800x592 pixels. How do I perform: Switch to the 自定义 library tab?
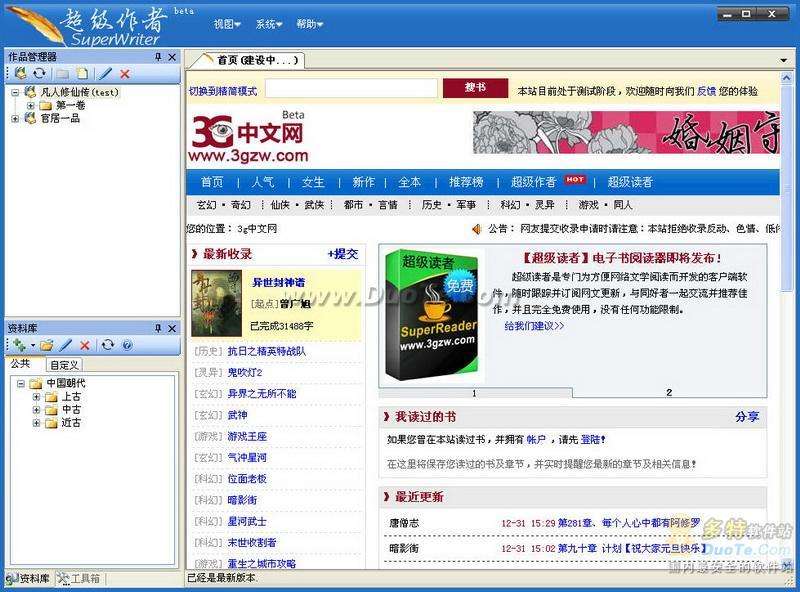coord(64,365)
